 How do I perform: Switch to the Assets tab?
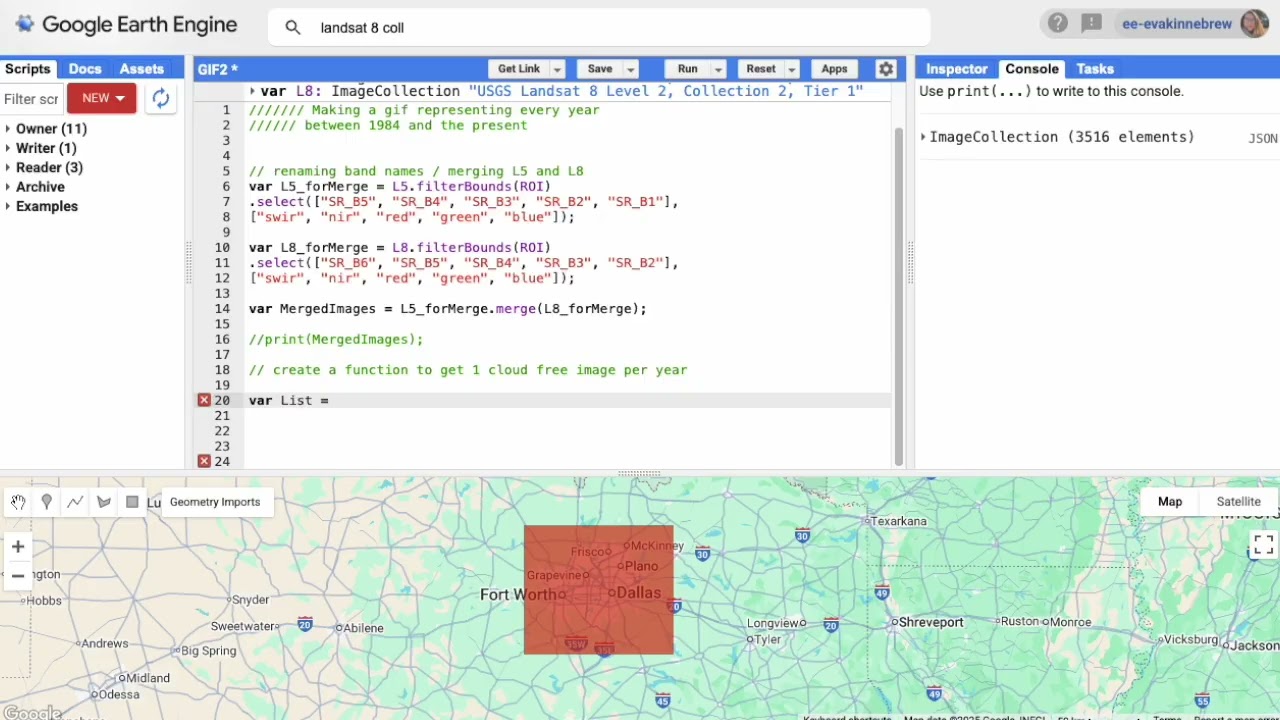tap(142, 69)
